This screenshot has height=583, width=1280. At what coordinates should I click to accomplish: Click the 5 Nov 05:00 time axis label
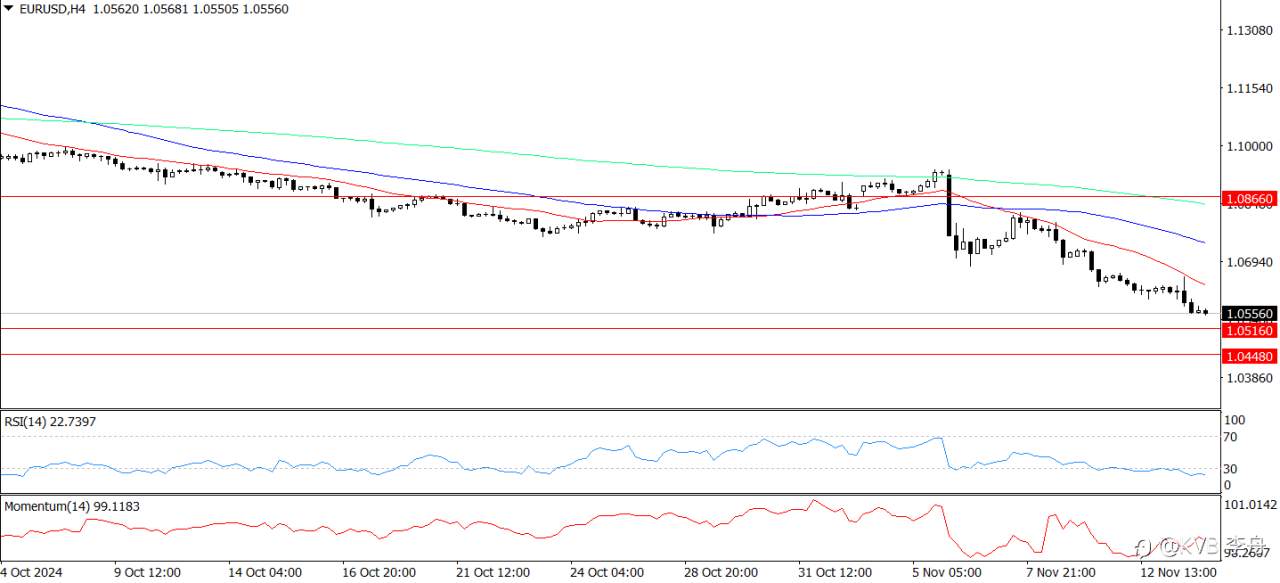tap(949, 572)
